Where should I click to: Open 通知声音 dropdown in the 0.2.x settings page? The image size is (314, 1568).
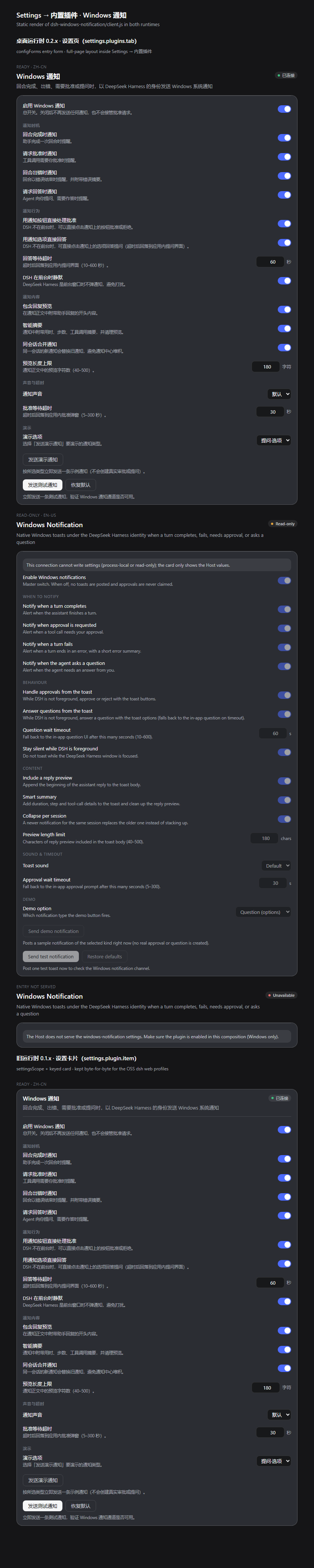tap(279, 394)
